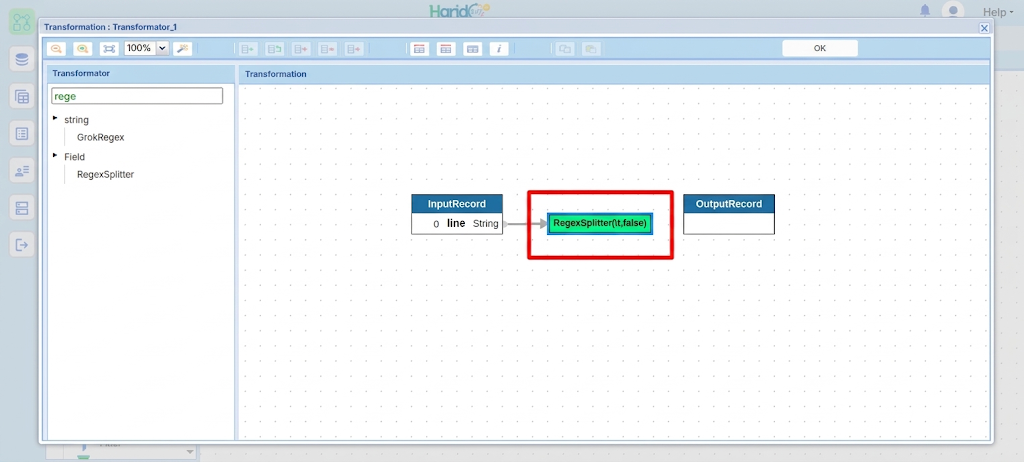Select RegexSplitter in the transformator tree
The width and height of the screenshot is (1024, 462).
pyautogui.click(x=106, y=175)
